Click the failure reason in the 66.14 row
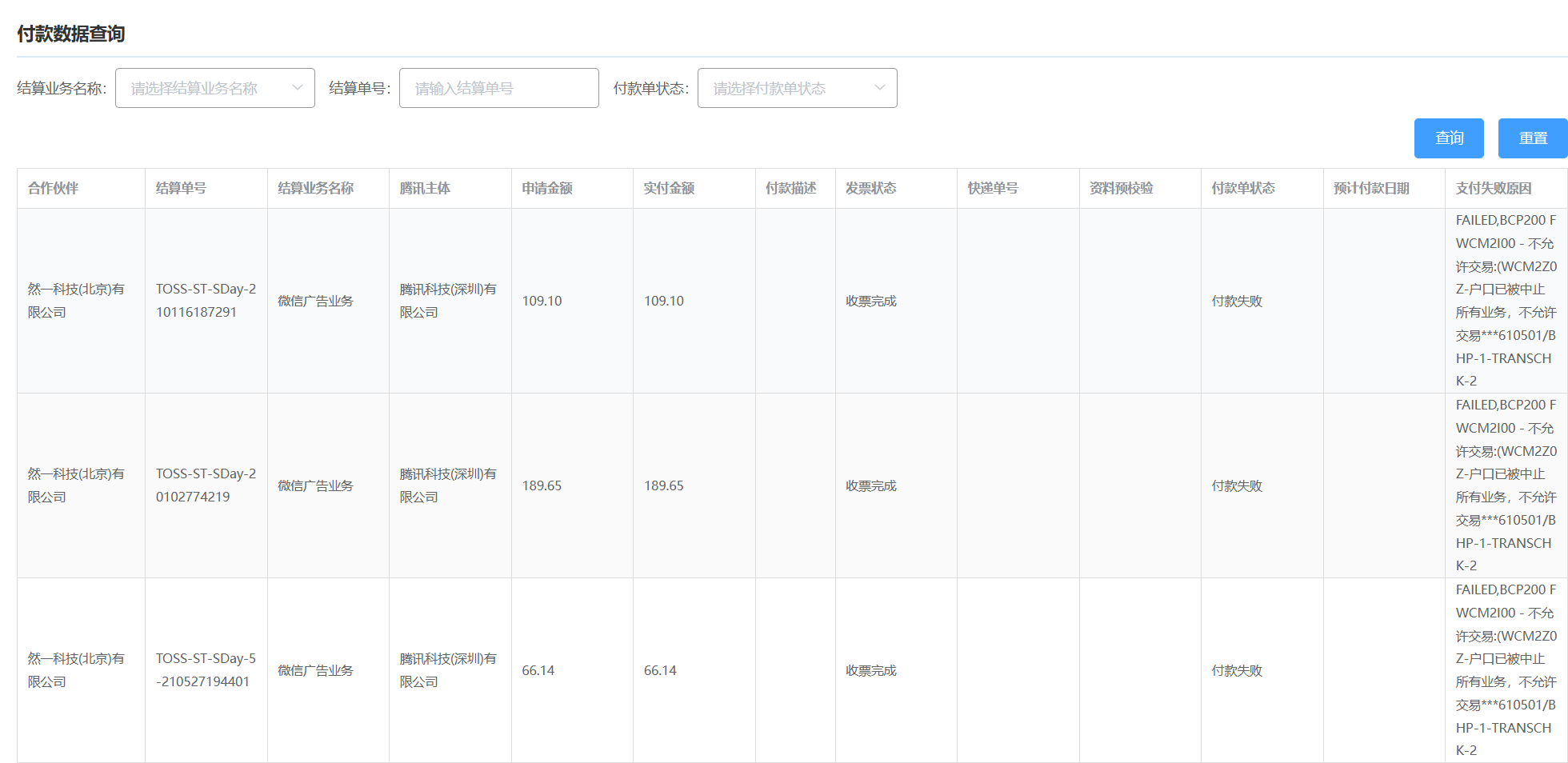The image size is (1568, 763). click(1506, 670)
